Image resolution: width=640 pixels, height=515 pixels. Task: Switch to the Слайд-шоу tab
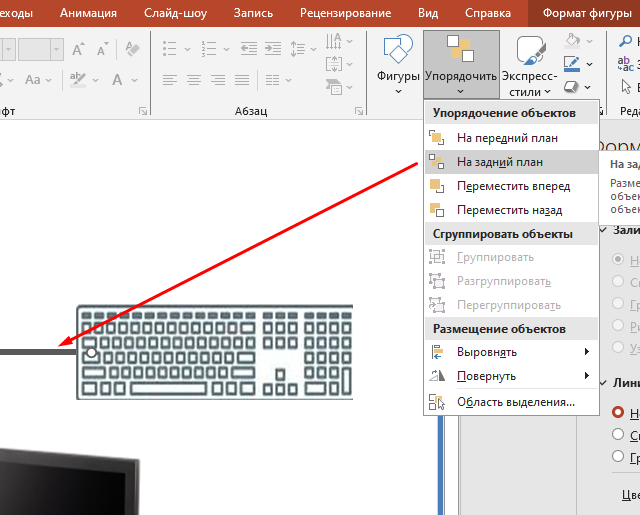(x=176, y=13)
